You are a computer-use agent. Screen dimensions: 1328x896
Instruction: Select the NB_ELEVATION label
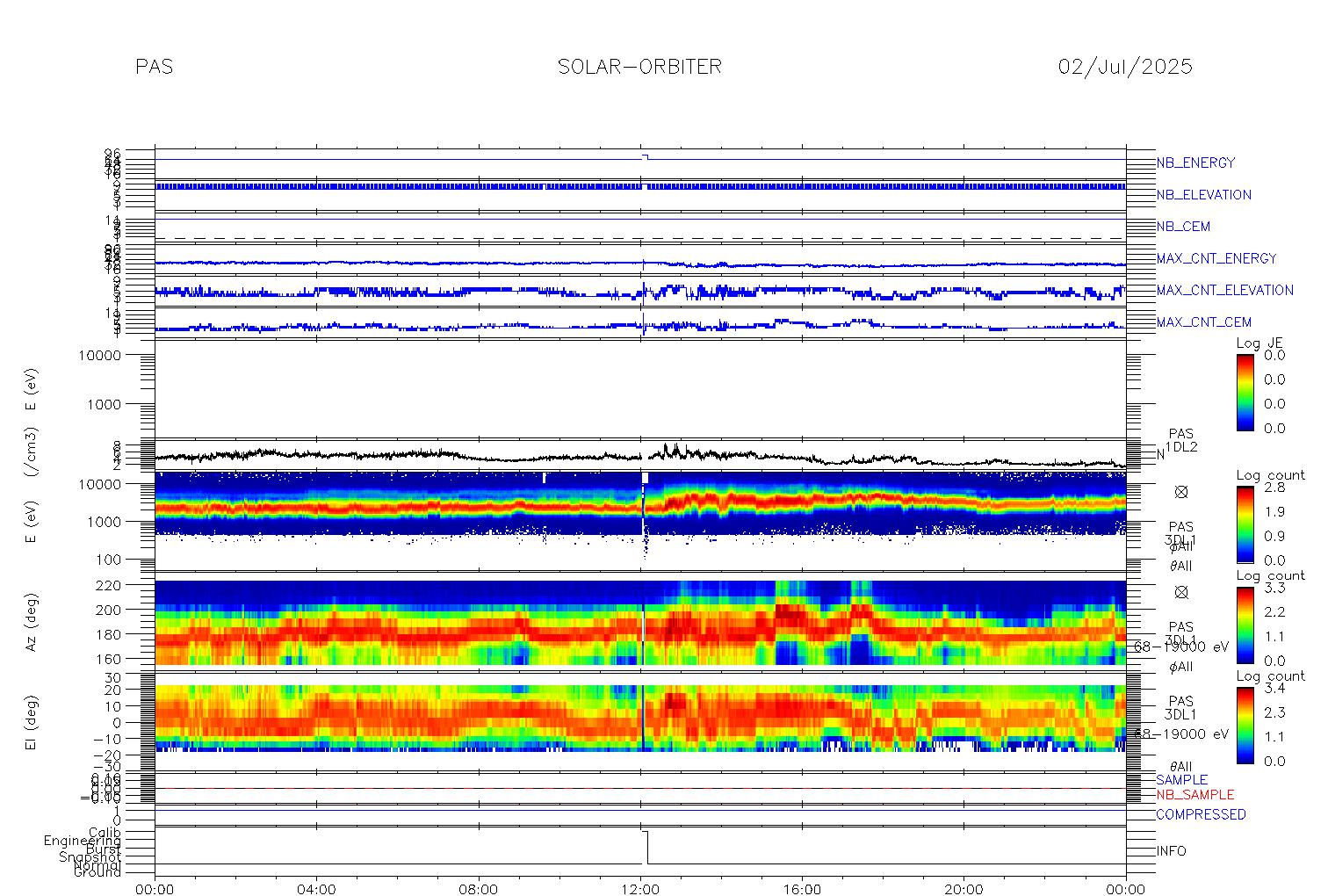(1204, 195)
